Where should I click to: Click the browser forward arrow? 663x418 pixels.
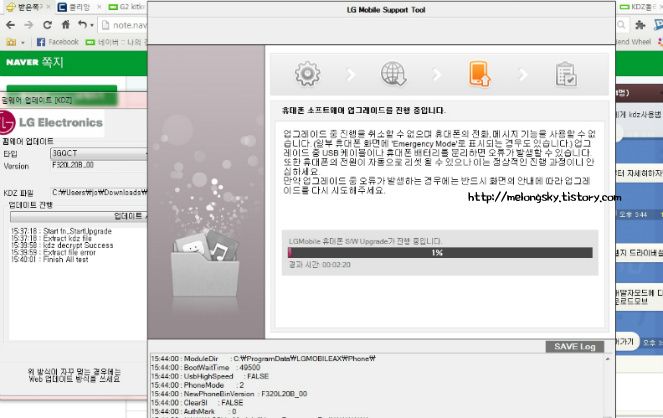[28, 25]
